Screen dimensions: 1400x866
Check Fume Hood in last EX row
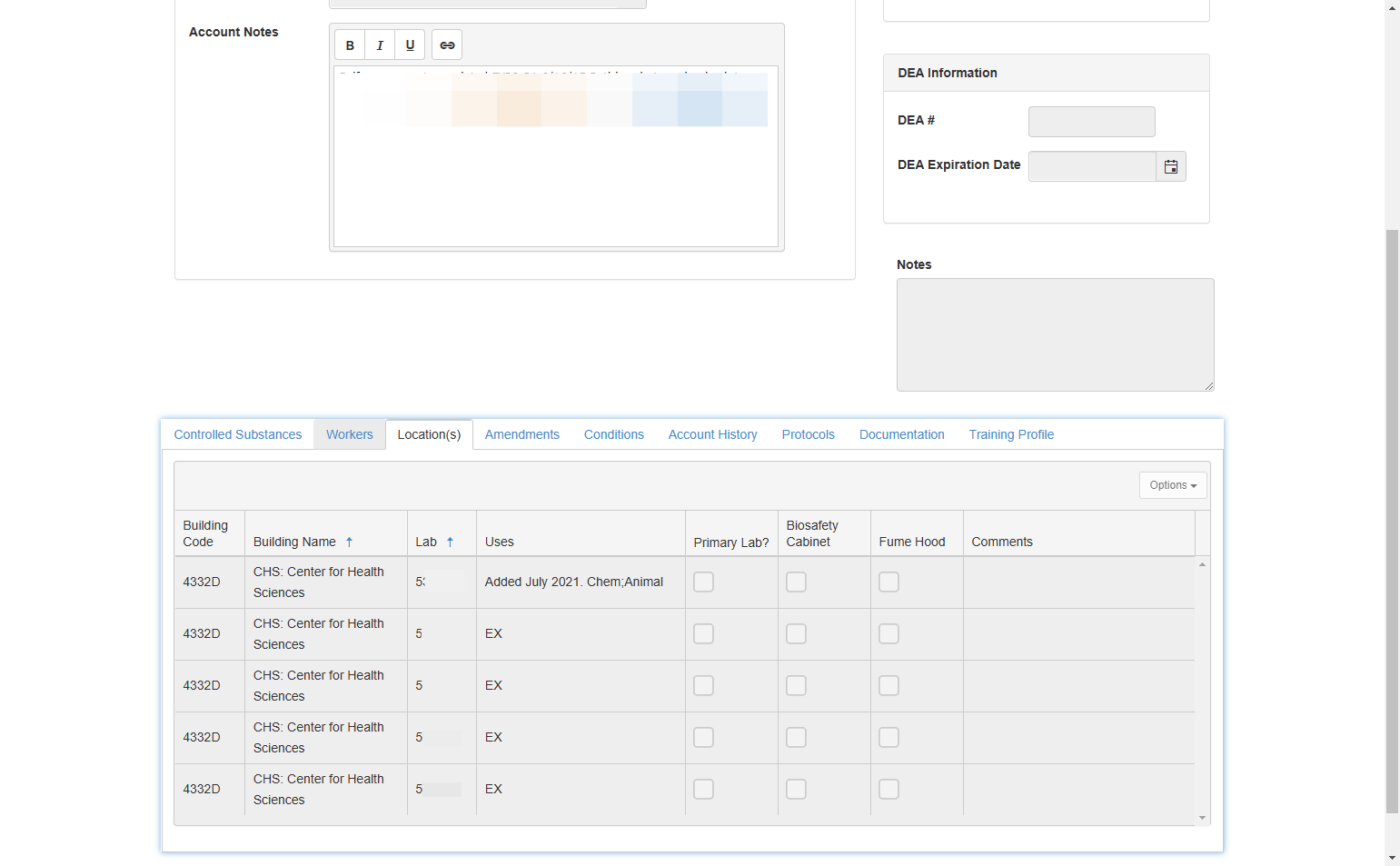pos(889,789)
